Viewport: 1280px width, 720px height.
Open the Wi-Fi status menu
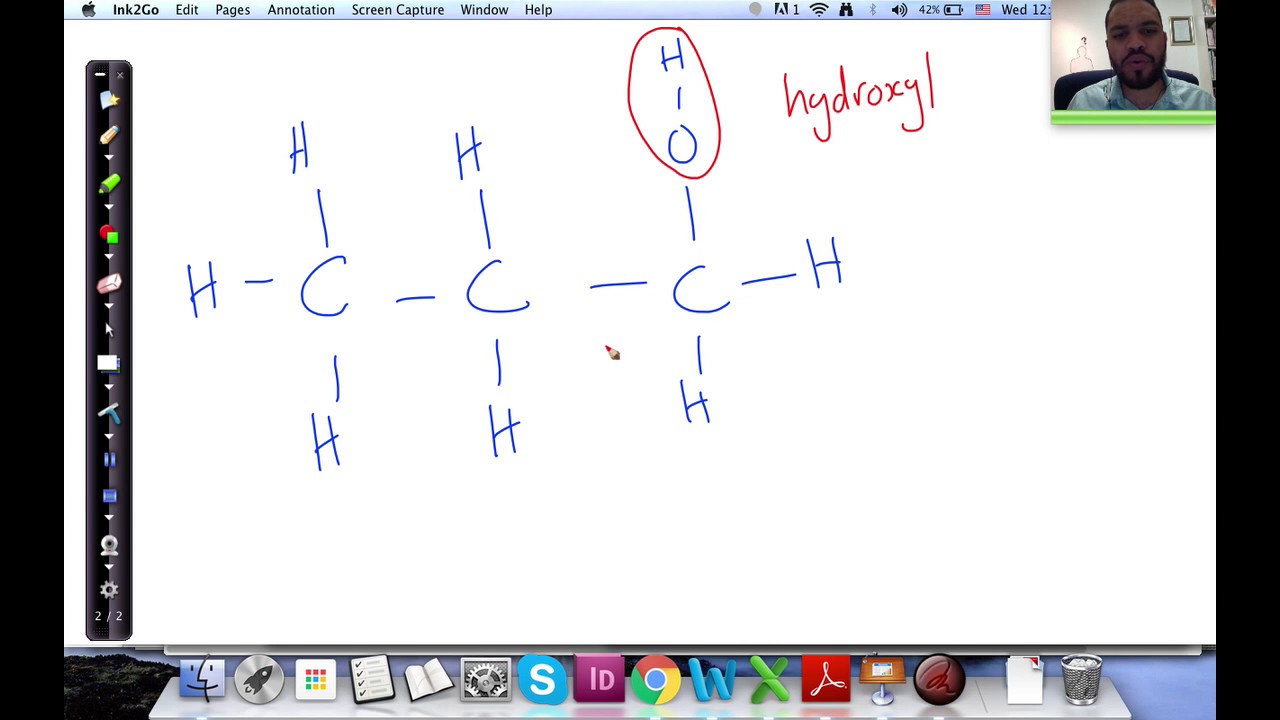click(x=819, y=10)
